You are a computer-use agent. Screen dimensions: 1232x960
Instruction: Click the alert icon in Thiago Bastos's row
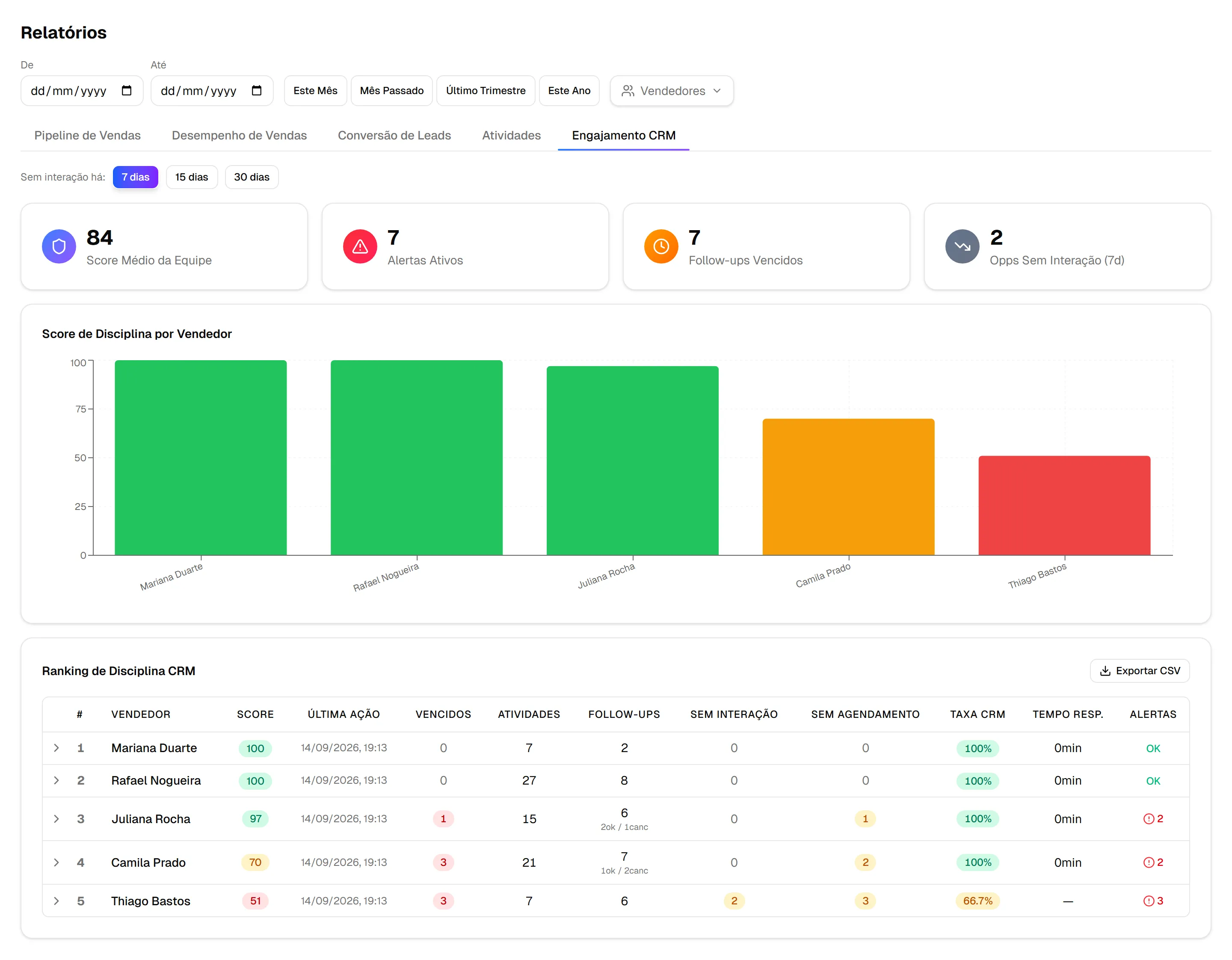click(x=1149, y=901)
